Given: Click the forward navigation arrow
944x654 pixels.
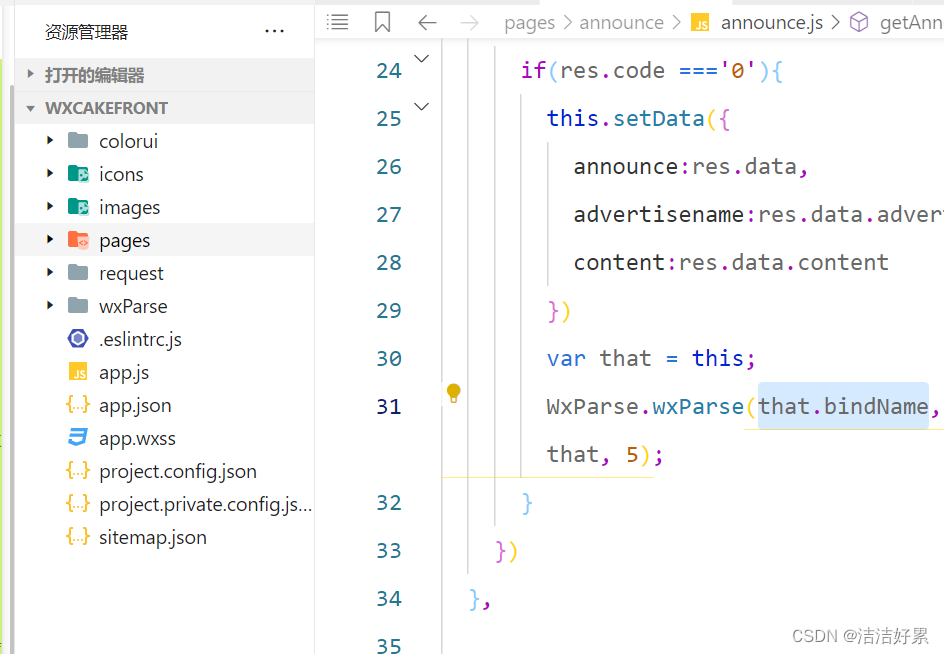Looking at the screenshot, I should click(468, 22).
